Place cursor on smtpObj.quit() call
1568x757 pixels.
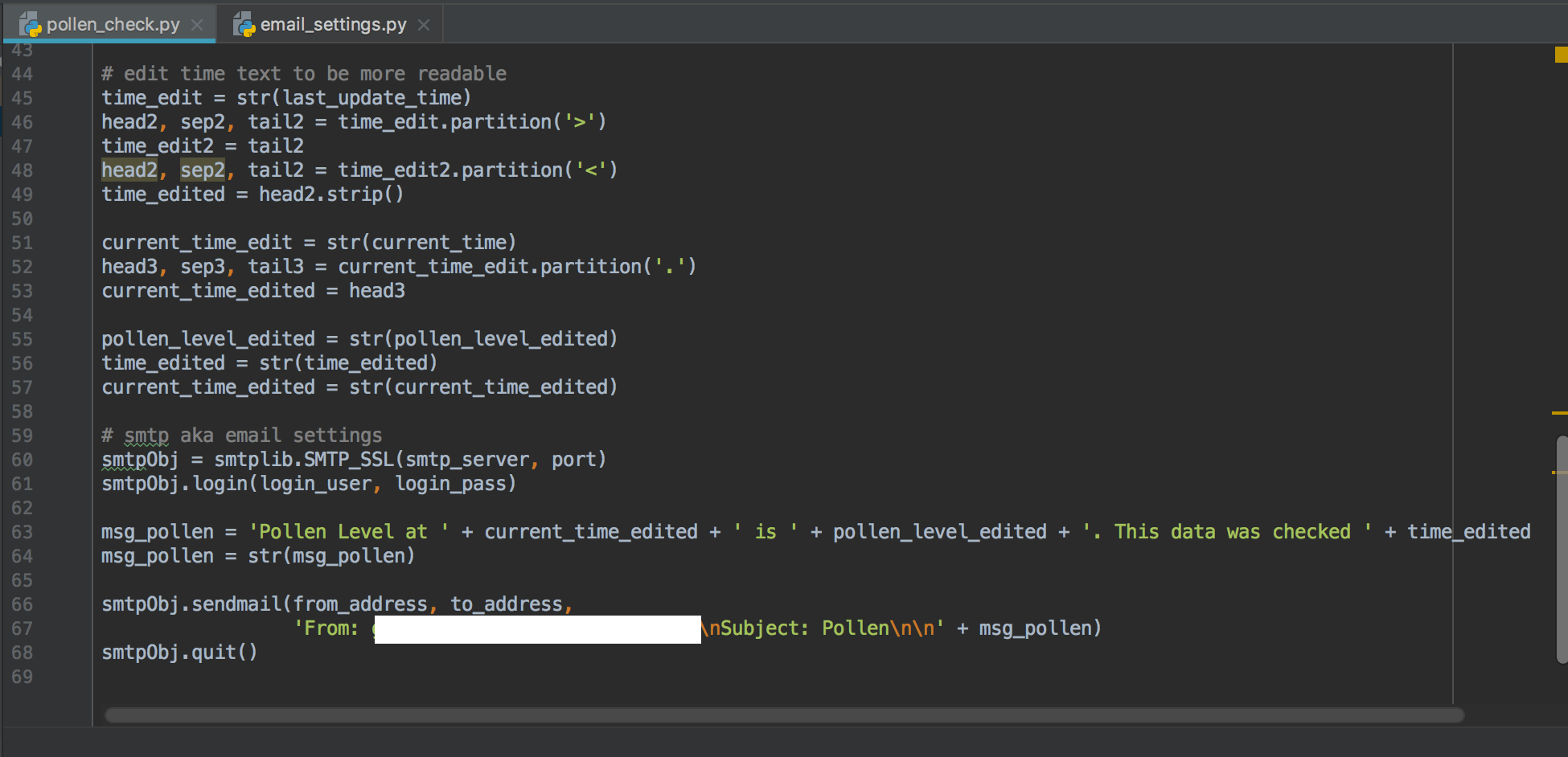179,653
